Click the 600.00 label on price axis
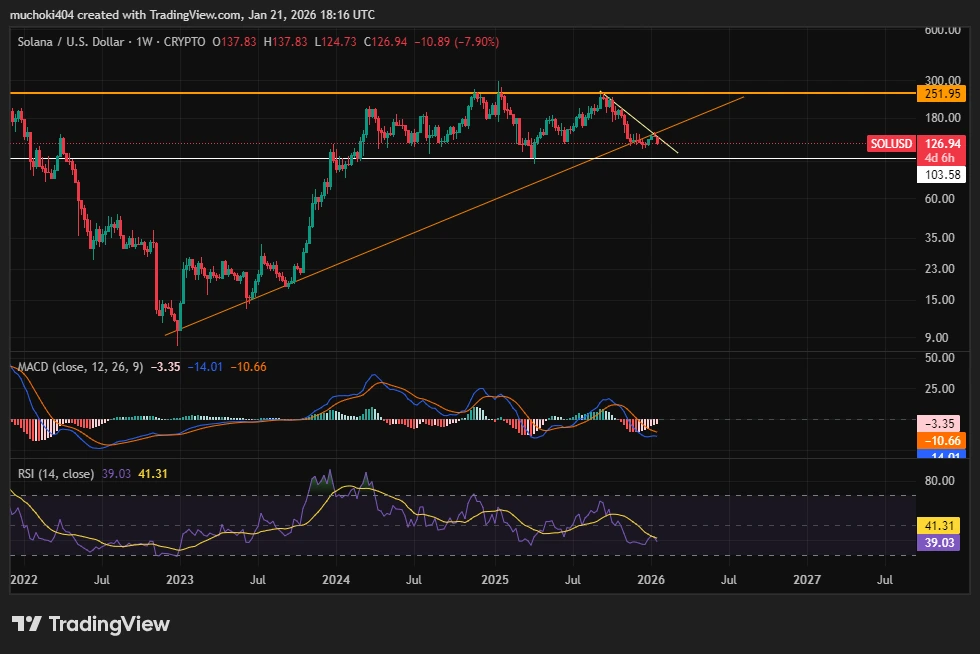The height and width of the screenshot is (654, 980). coord(941,30)
